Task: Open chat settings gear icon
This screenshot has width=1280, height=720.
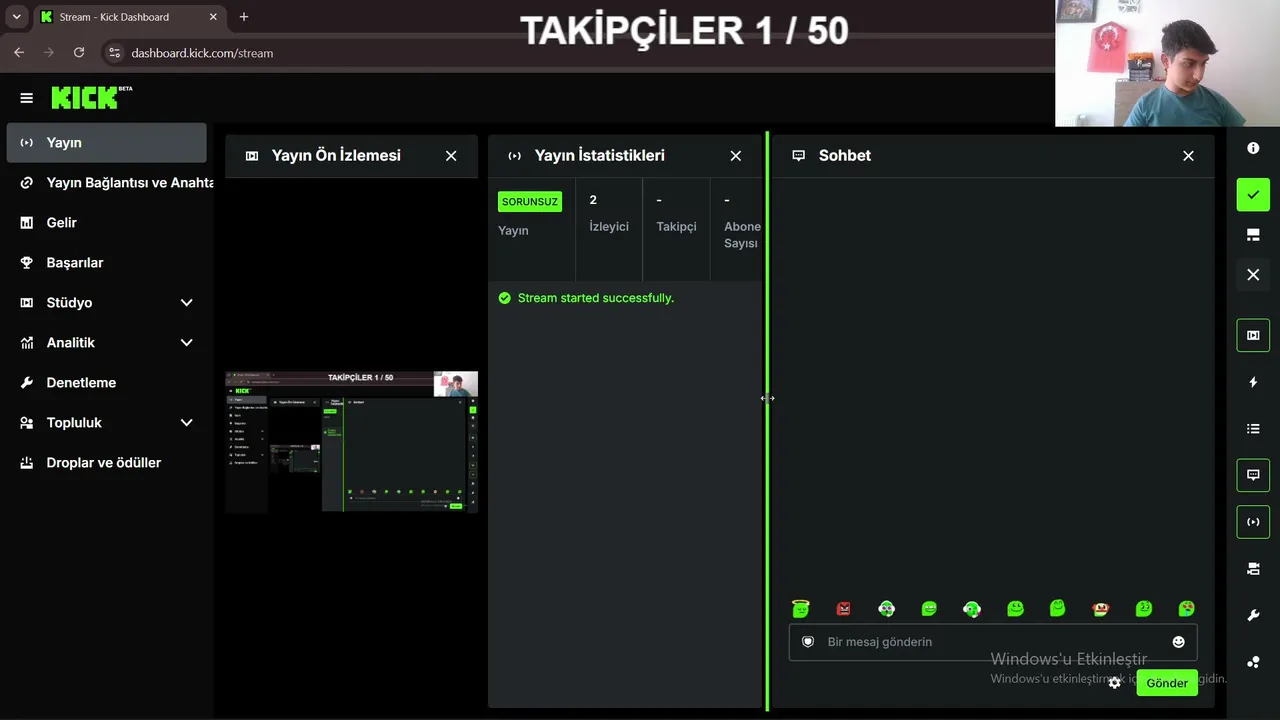Action: [1115, 683]
